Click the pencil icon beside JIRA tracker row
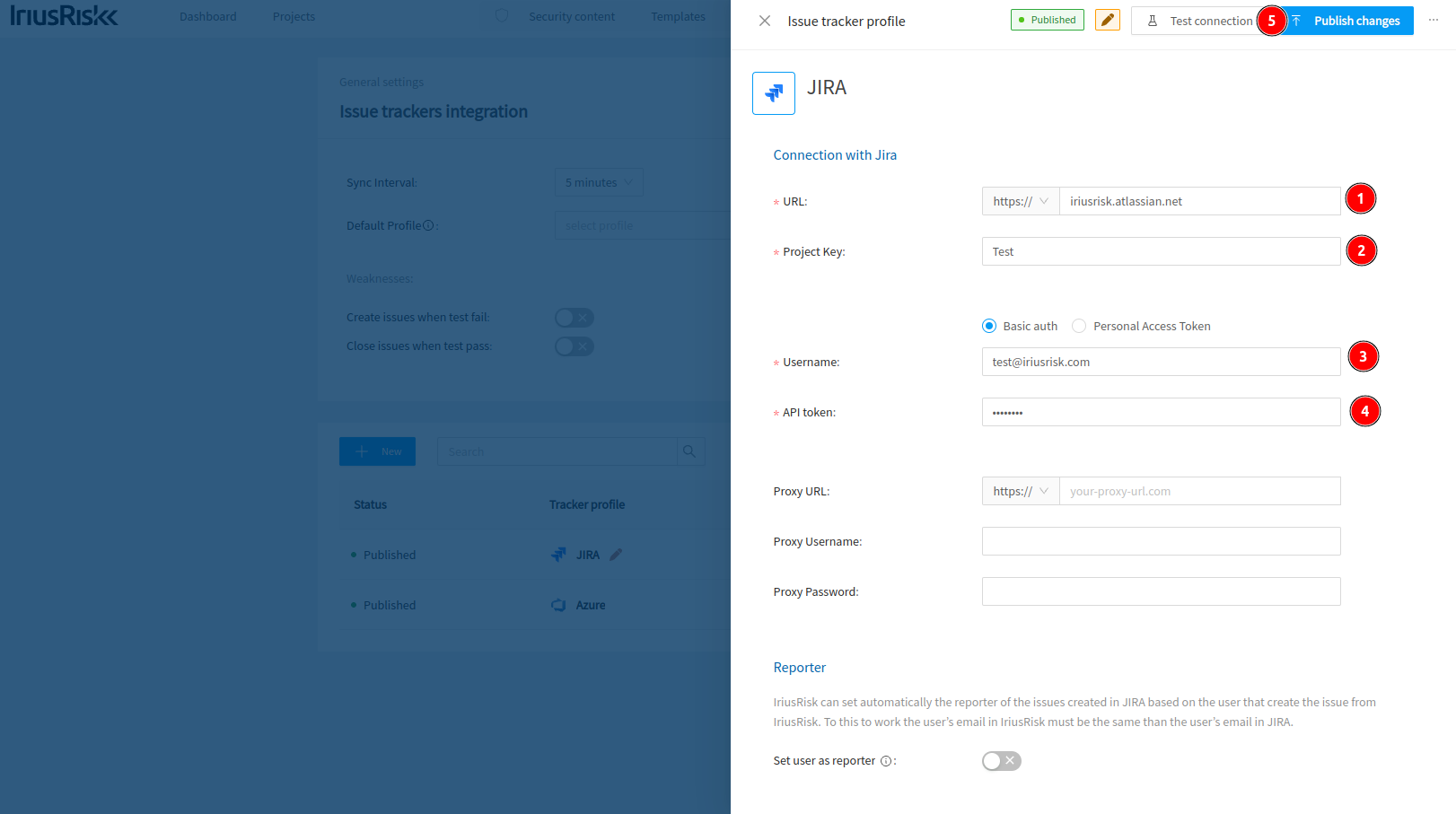1456x814 pixels. [x=616, y=555]
